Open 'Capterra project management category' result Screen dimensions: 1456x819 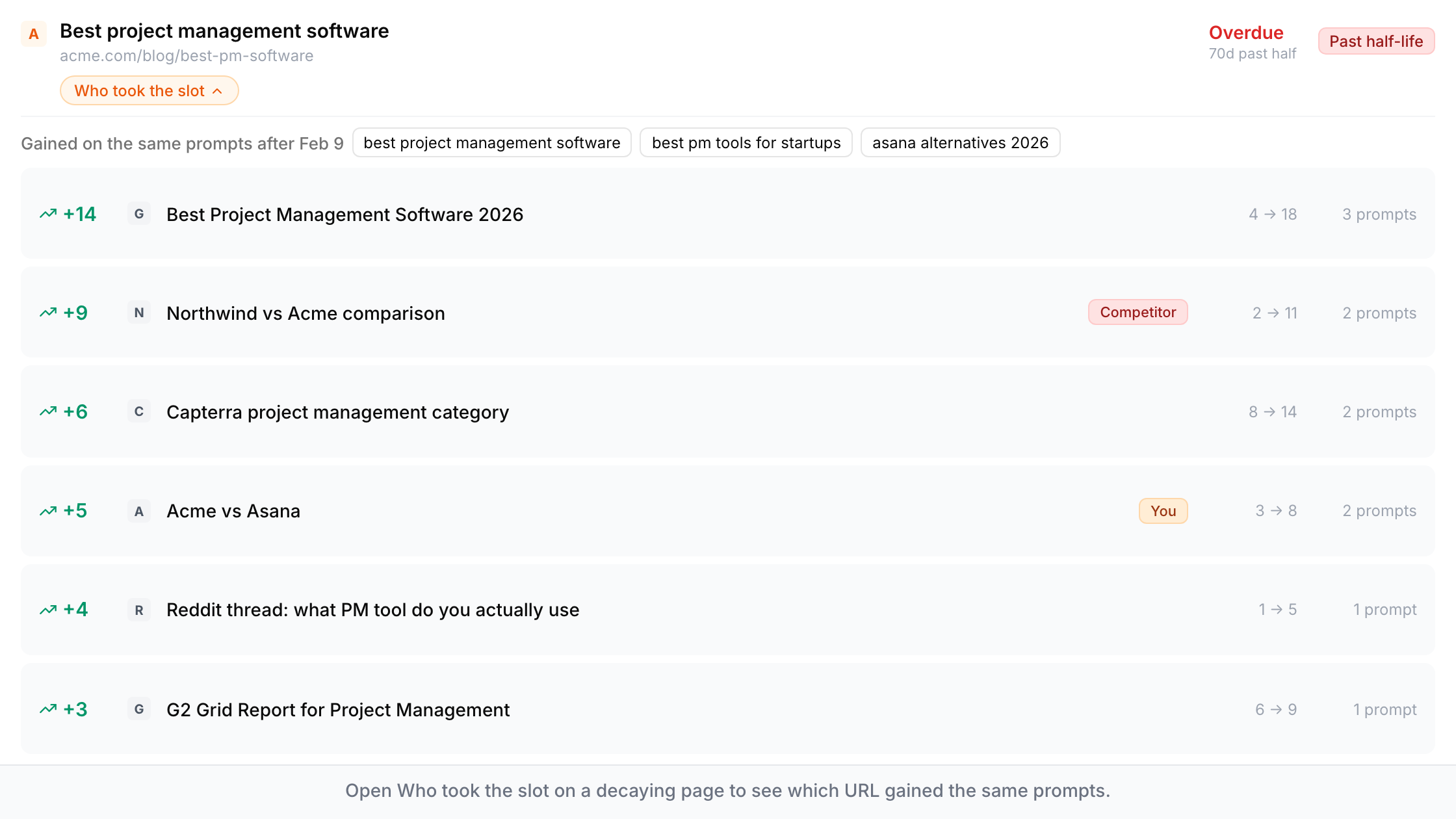click(337, 412)
